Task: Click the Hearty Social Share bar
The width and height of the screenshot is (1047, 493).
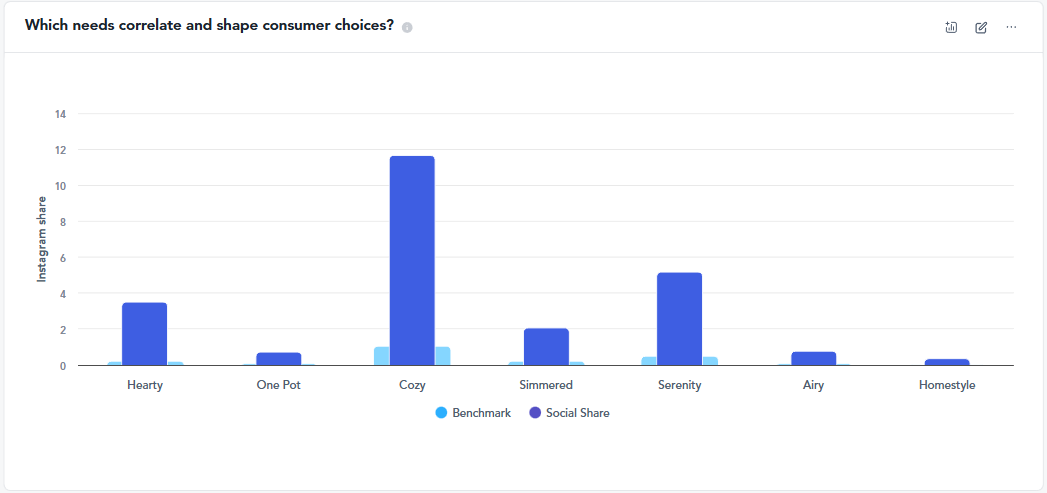Action: click(145, 333)
